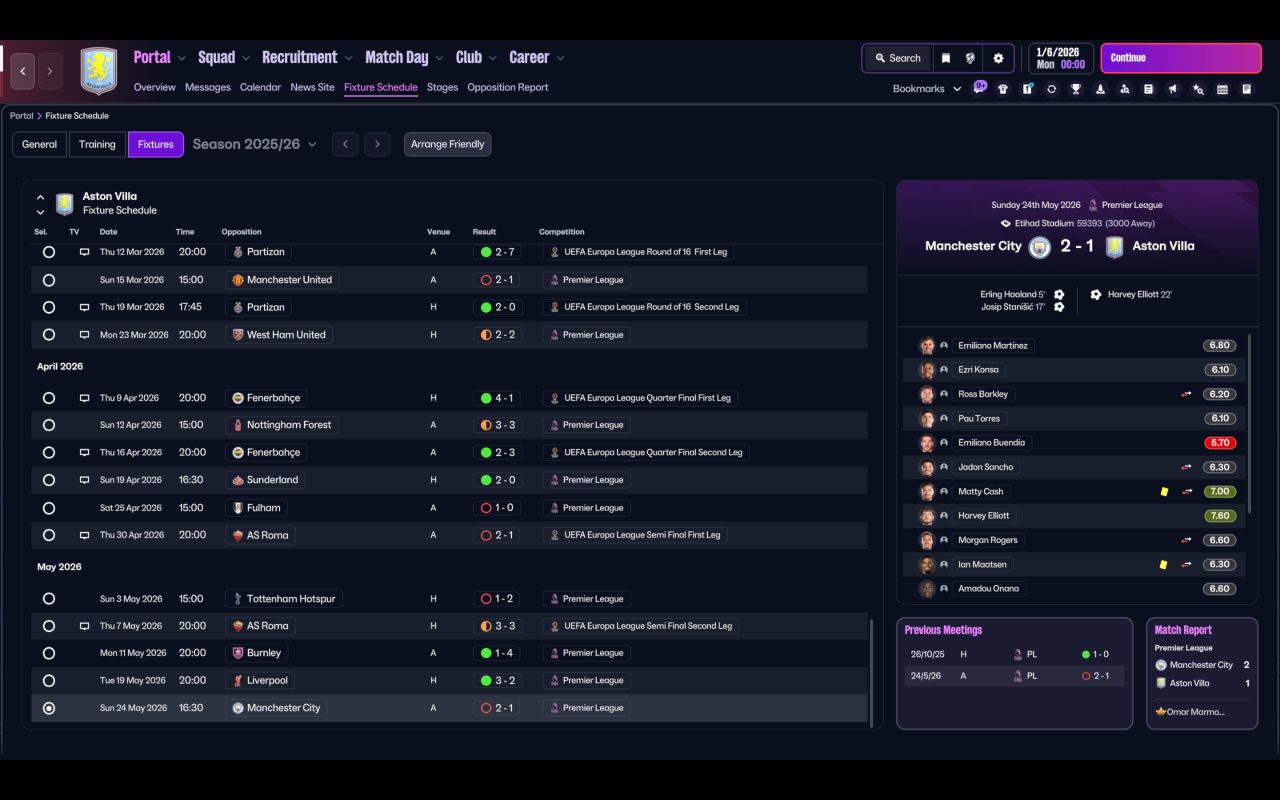Select the Liverpool fixture radio button
1280x800 pixels.
point(49,681)
